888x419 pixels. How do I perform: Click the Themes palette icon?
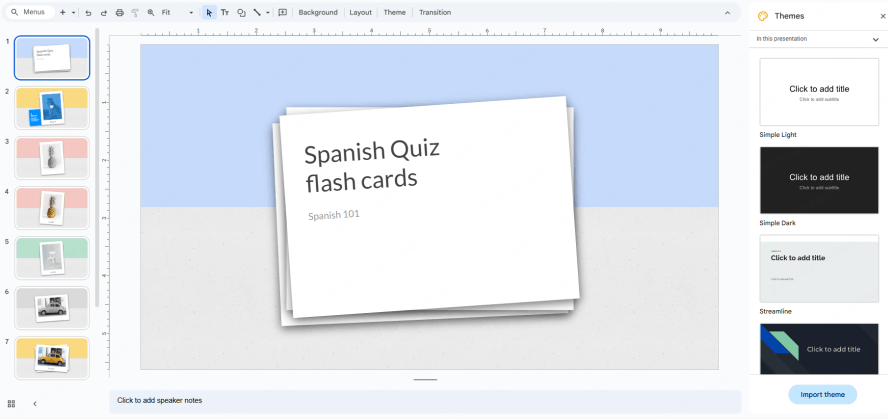point(763,16)
